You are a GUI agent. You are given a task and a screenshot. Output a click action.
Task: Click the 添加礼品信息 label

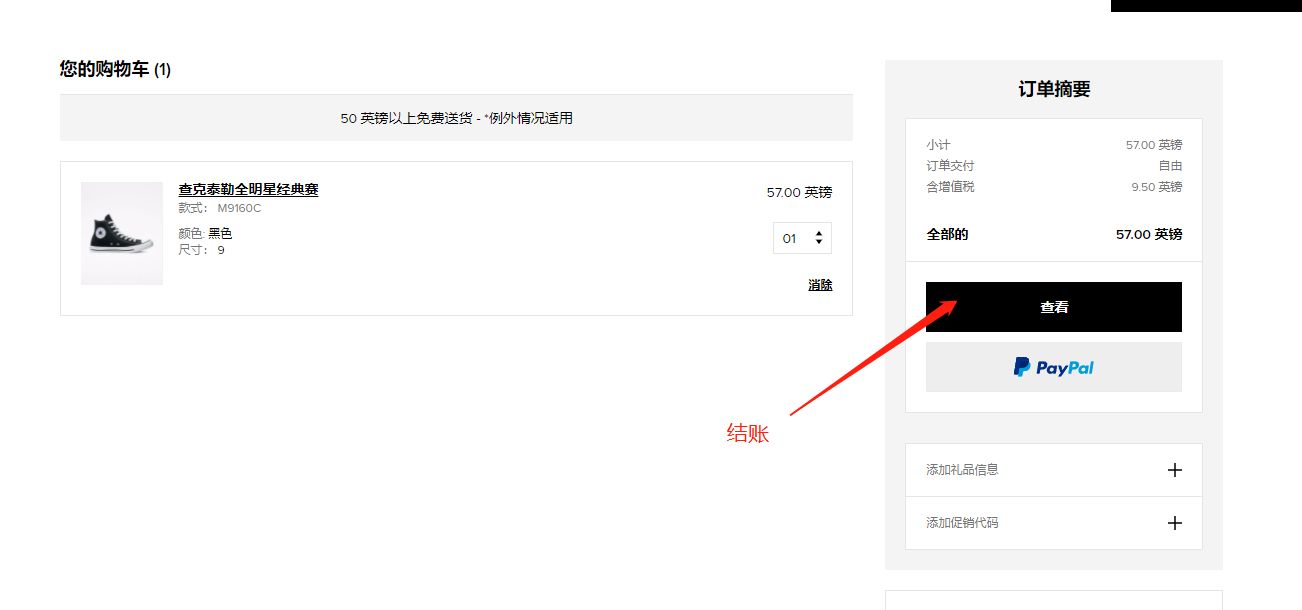(x=962, y=470)
